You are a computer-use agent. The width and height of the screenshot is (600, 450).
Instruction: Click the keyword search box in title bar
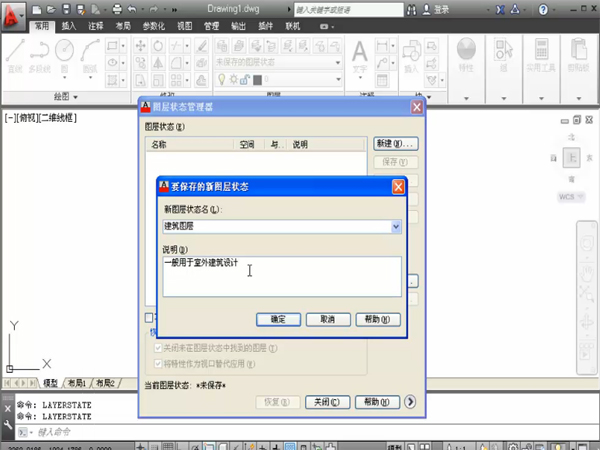click(x=348, y=10)
